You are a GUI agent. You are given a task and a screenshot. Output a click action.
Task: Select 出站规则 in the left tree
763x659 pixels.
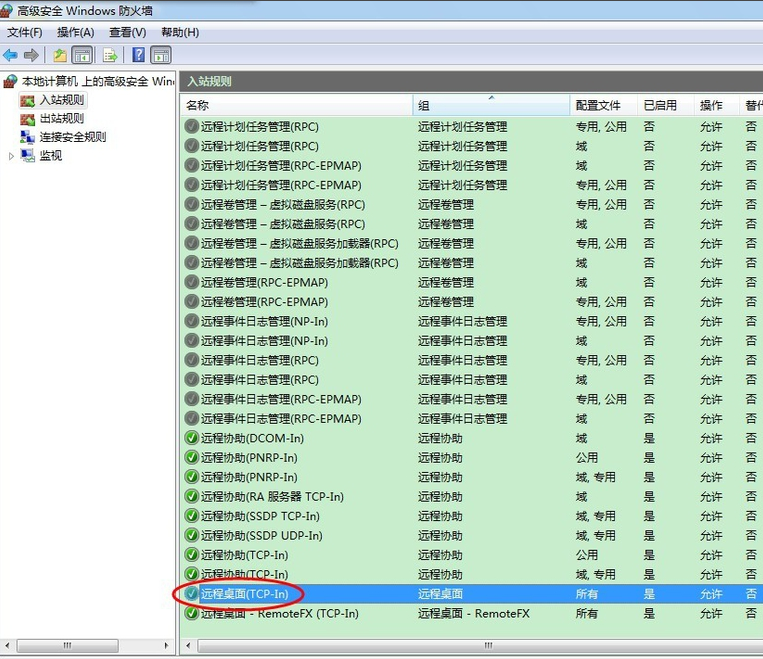61,119
